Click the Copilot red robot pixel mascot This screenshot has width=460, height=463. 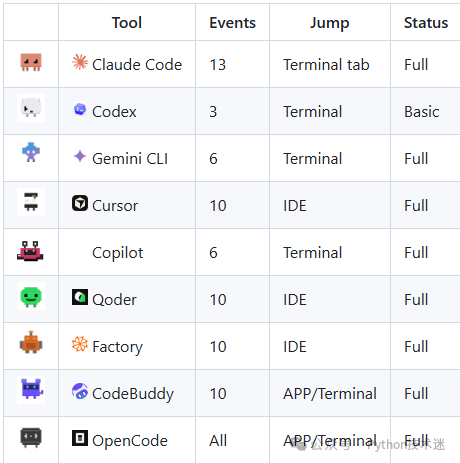click(x=30, y=251)
